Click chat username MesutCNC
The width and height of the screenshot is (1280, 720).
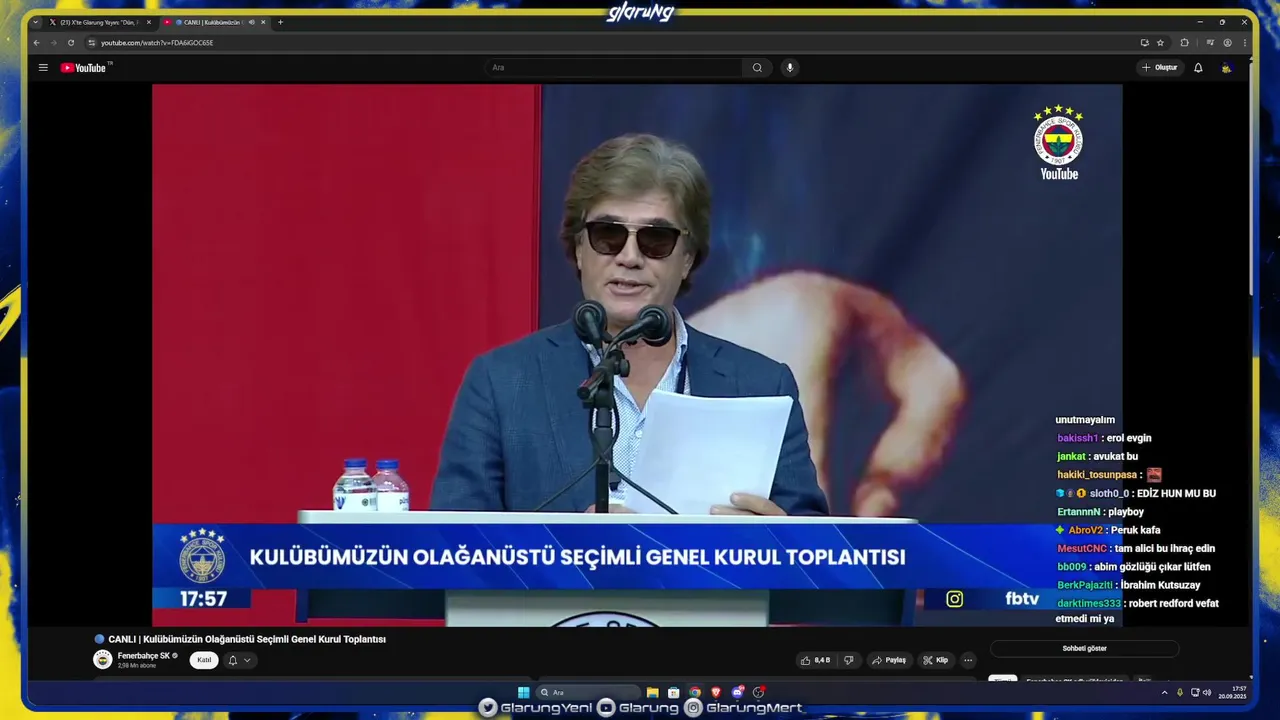coord(1082,549)
